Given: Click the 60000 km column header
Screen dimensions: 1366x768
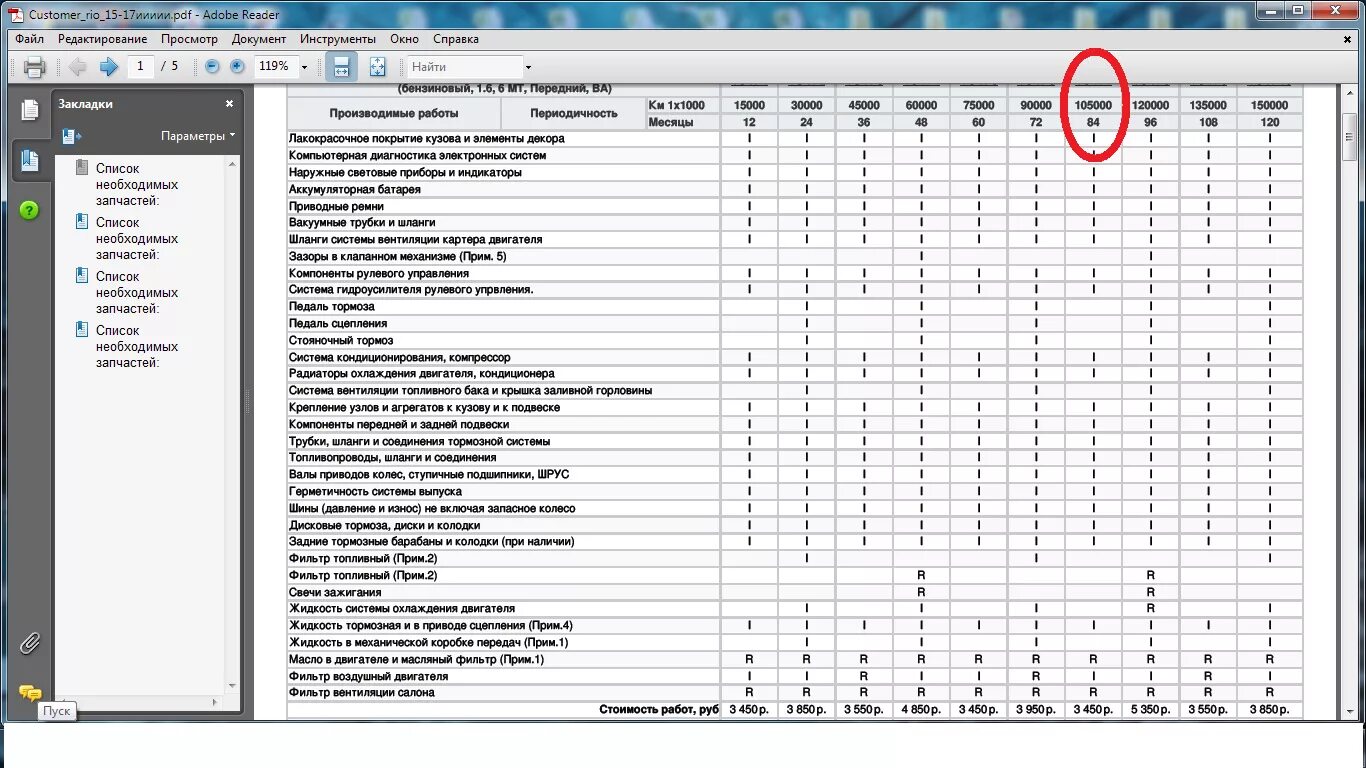Looking at the screenshot, I should 921,105.
